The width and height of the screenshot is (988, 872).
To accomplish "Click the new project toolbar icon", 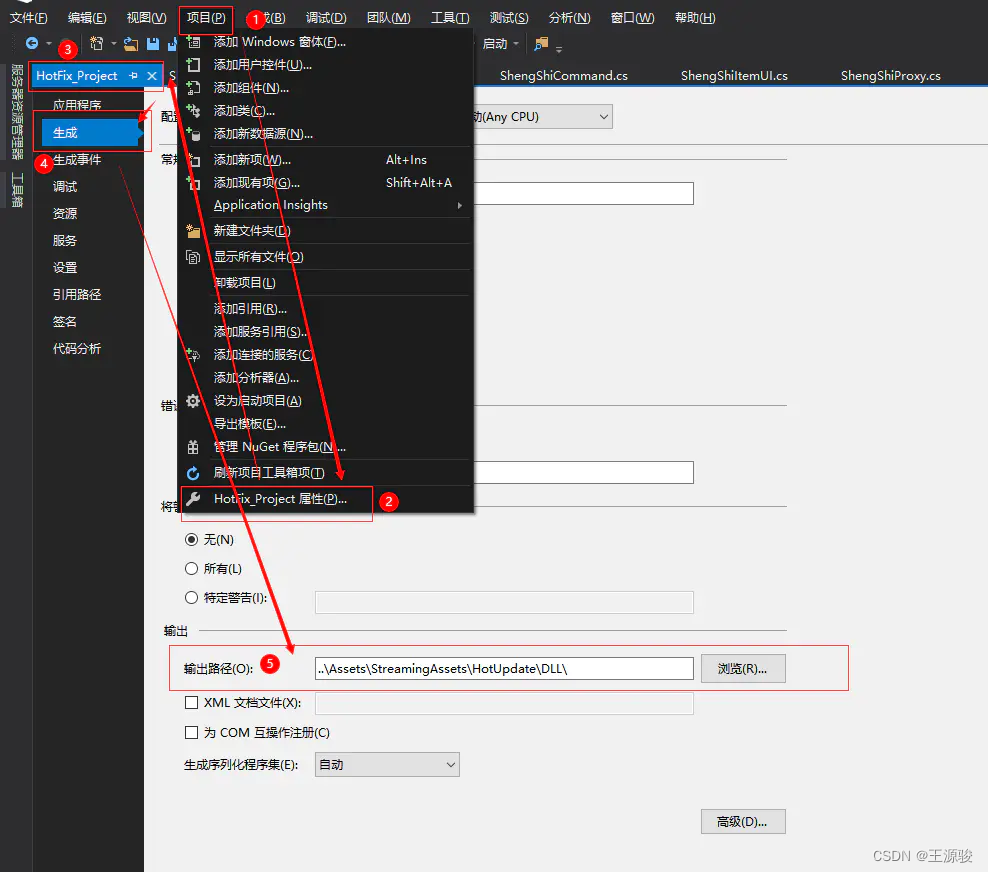I will (x=97, y=43).
